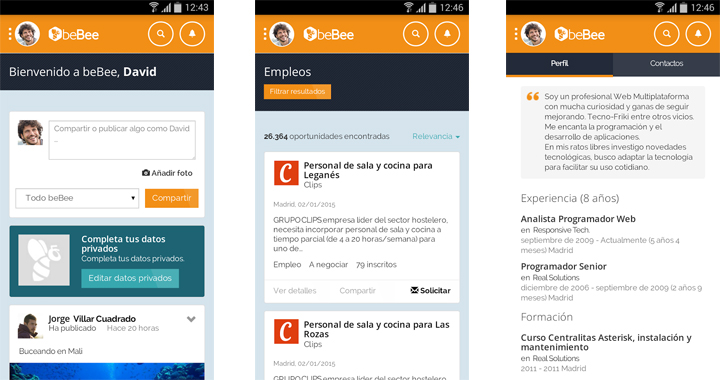Image resolution: width=720 pixels, height=380 pixels.
Task: Click 'Curso Centralitas Asterisk' formation entry
Action: click(x=606, y=342)
